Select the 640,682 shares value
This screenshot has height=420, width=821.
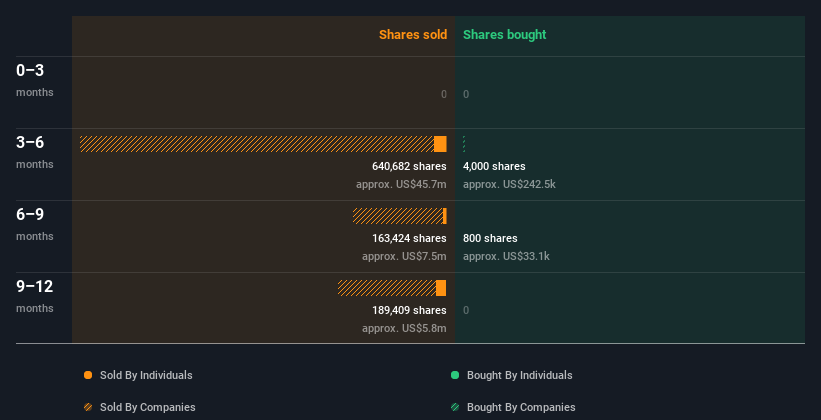[x=409, y=166]
